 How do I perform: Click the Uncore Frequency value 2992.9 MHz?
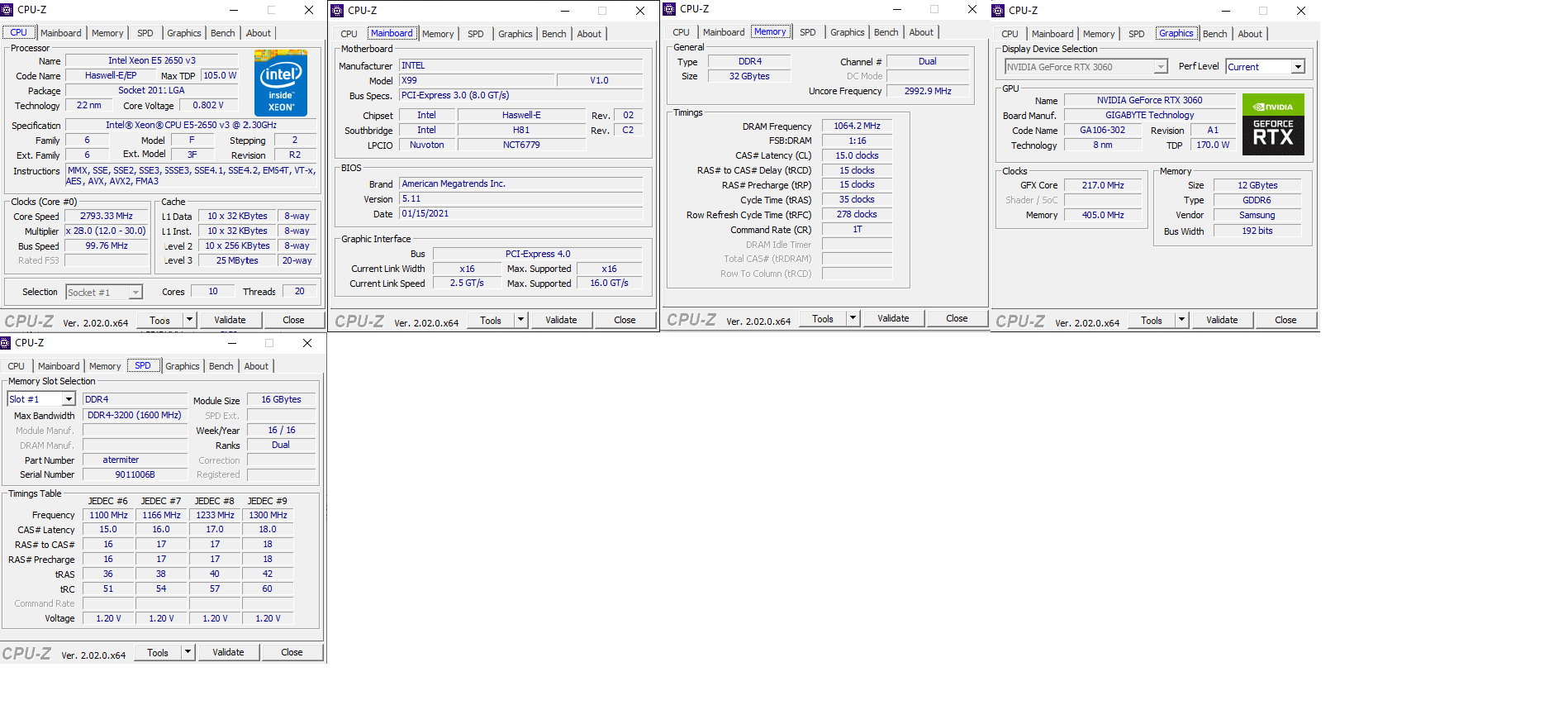(928, 91)
